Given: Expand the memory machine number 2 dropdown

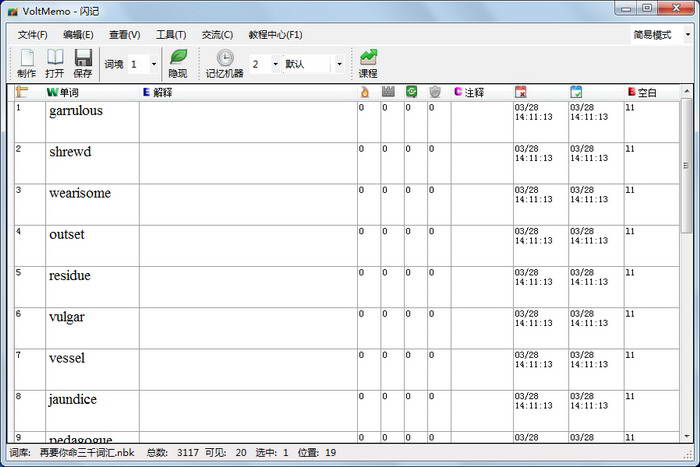Looking at the screenshot, I should [x=275, y=64].
